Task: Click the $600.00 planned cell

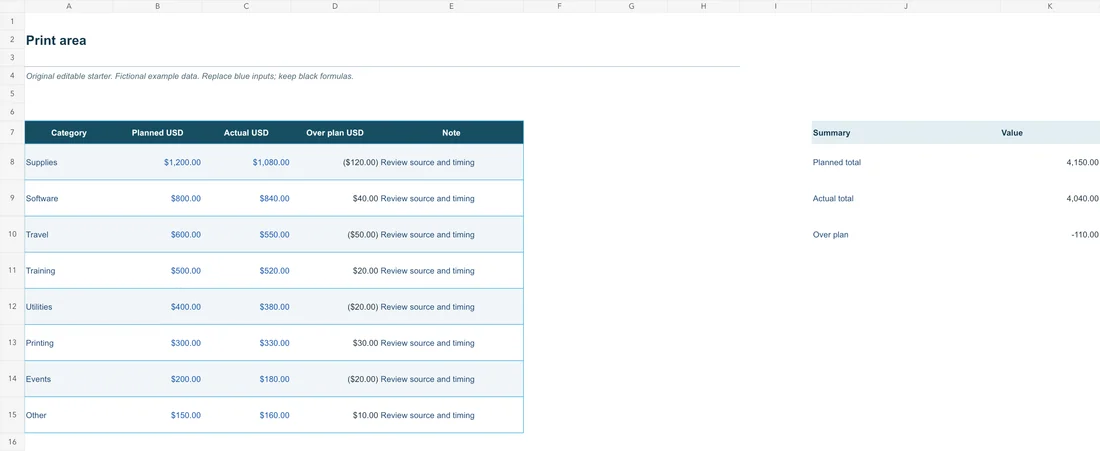Action: 157,234
